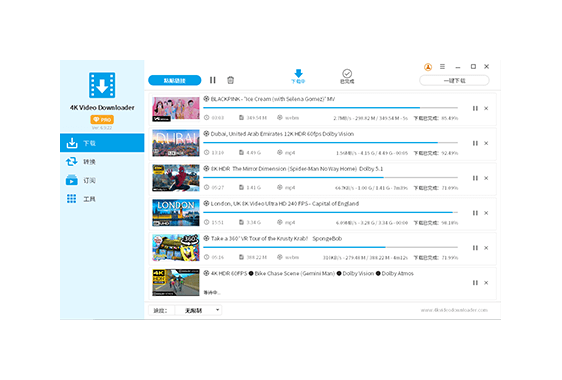
Task: Open the Convert section in sidebar
Action: (x=102, y=162)
